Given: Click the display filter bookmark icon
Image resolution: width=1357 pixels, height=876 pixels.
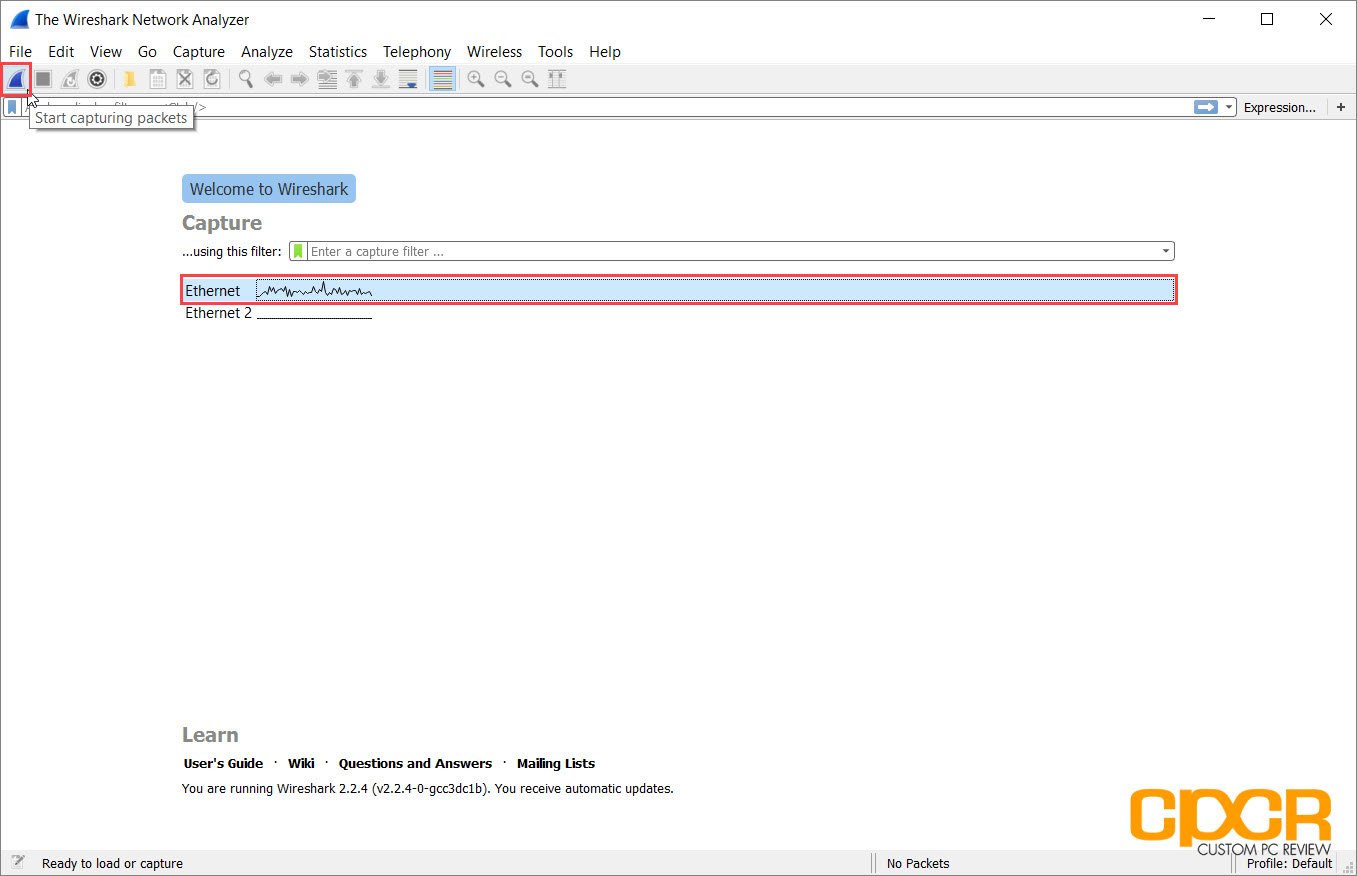Looking at the screenshot, I should coord(12,107).
